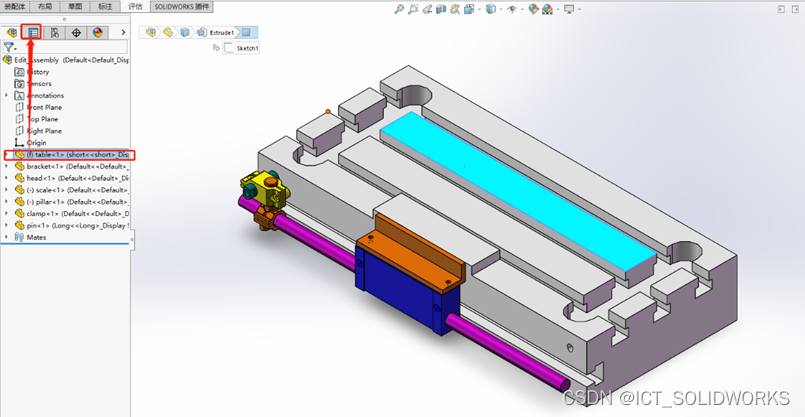805x417 pixels.
Task: Select Front Plane in tree
Action: (x=39, y=107)
